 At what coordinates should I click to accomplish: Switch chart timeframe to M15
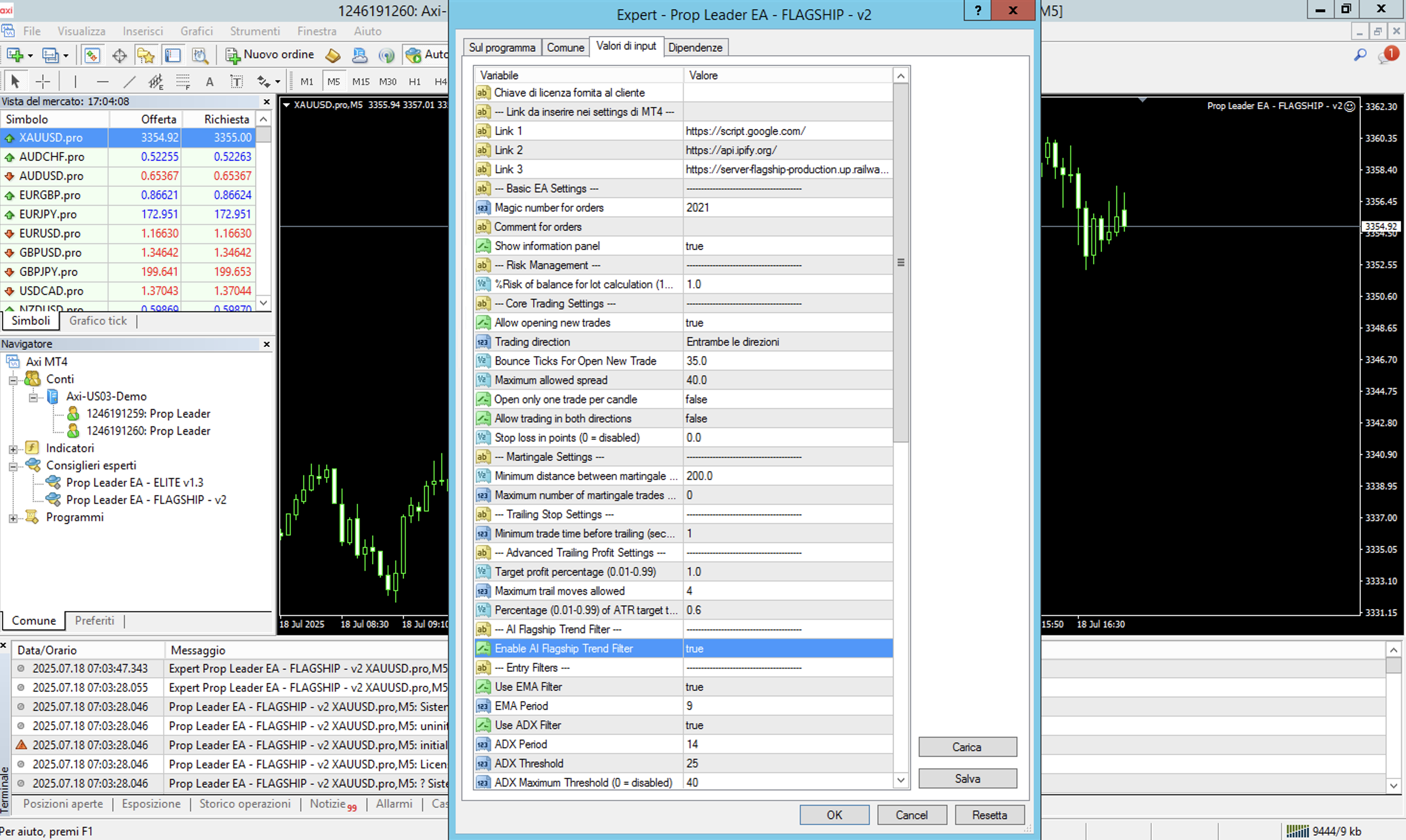coord(361,82)
